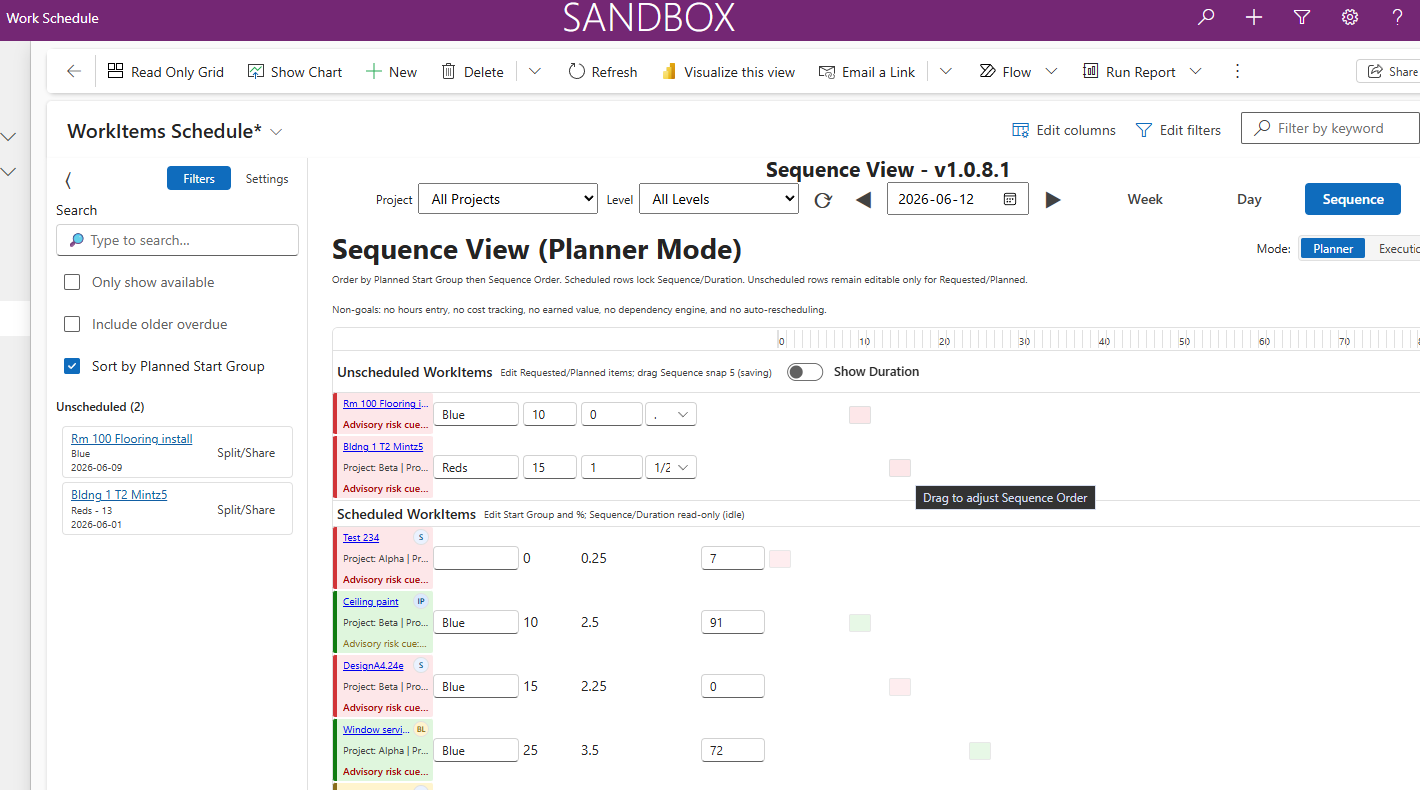The width and height of the screenshot is (1420, 790).
Task: Open the Window servi... work item link
Action: tap(376, 730)
